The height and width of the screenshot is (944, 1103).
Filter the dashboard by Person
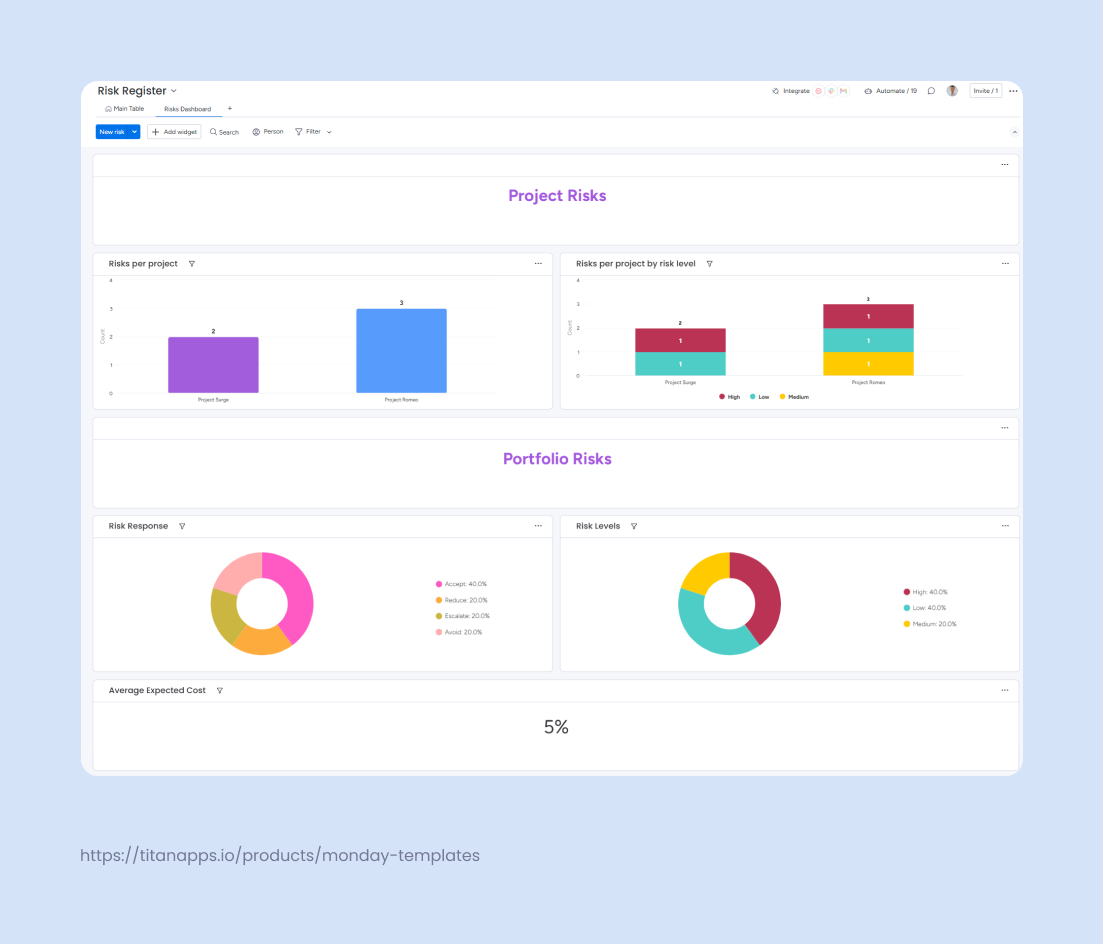(x=267, y=131)
